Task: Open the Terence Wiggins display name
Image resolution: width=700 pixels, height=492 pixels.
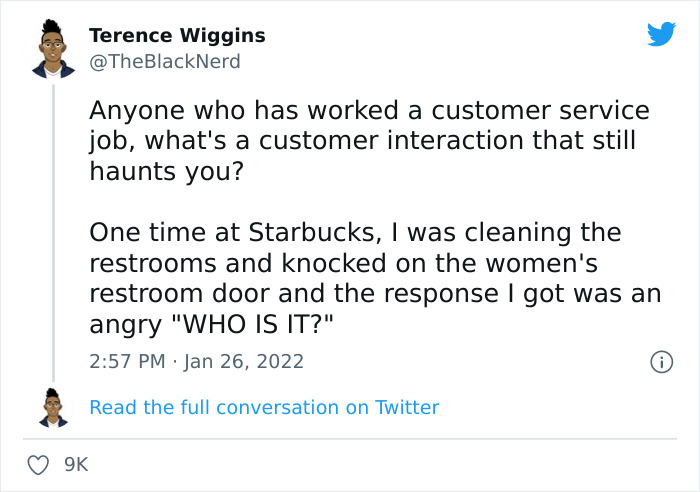Action: pos(177,36)
